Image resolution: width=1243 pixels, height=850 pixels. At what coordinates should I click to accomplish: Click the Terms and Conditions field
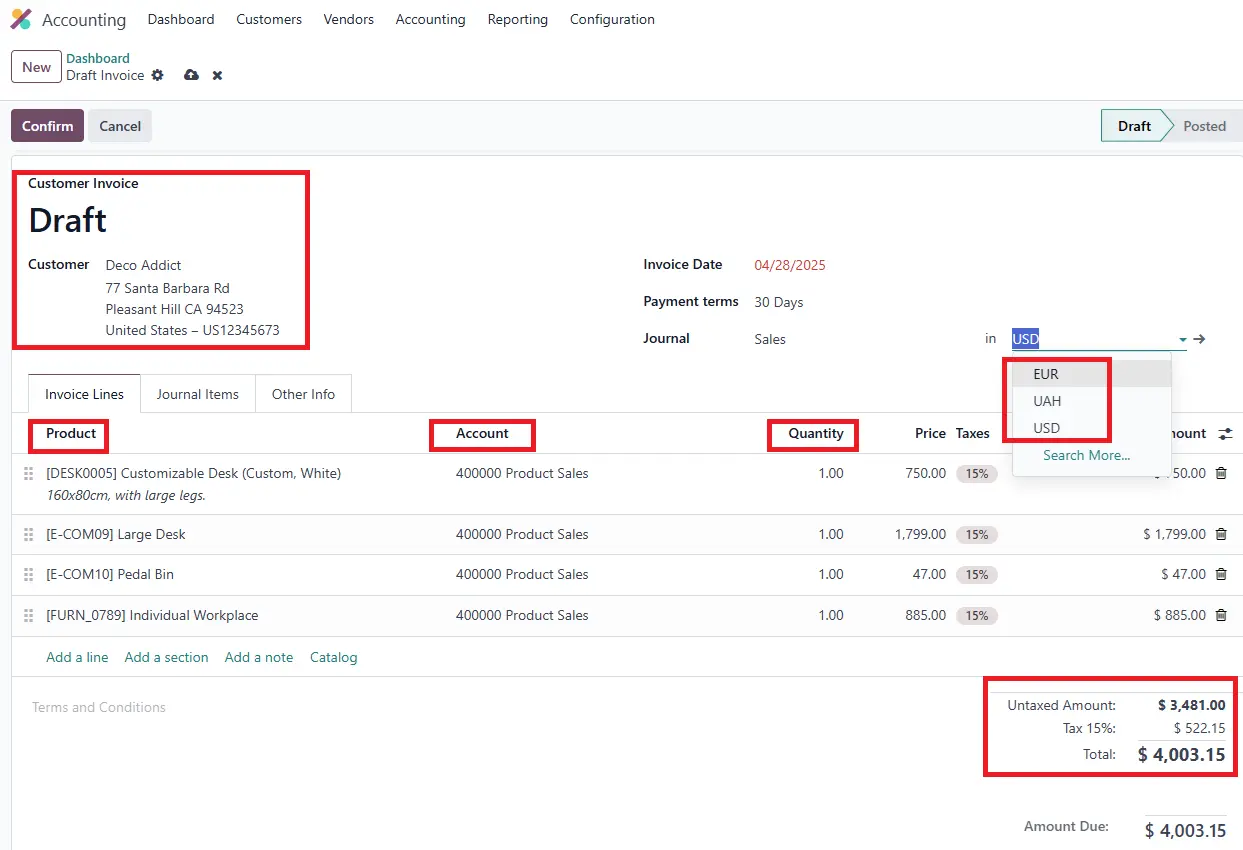coord(99,707)
